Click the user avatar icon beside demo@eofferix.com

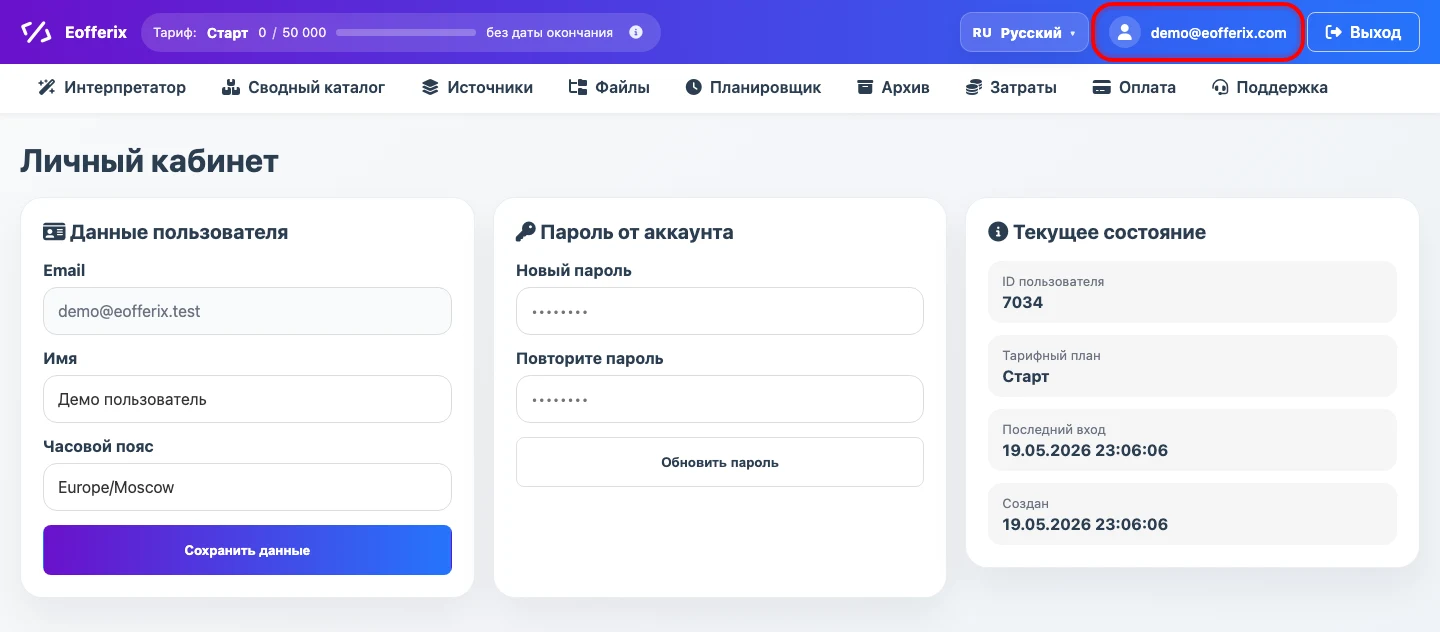point(1125,32)
